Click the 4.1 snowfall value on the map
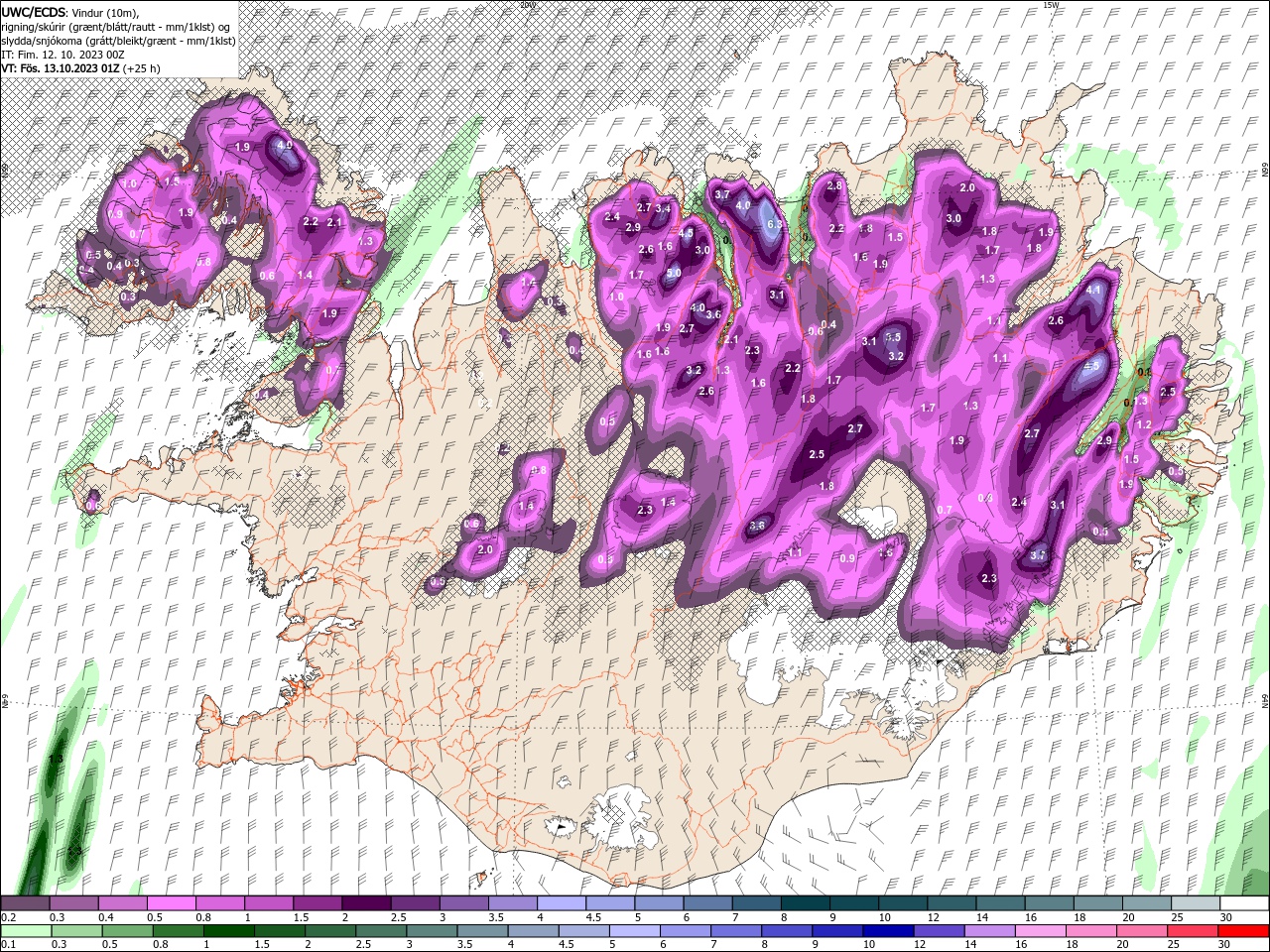This screenshot has width=1270, height=952. (x=1094, y=290)
